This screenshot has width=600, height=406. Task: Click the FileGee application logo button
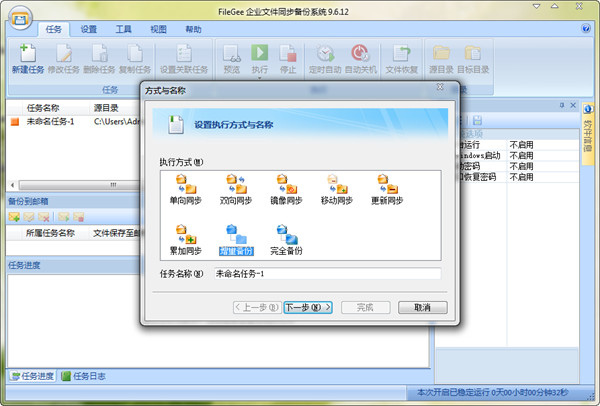point(20,18)
